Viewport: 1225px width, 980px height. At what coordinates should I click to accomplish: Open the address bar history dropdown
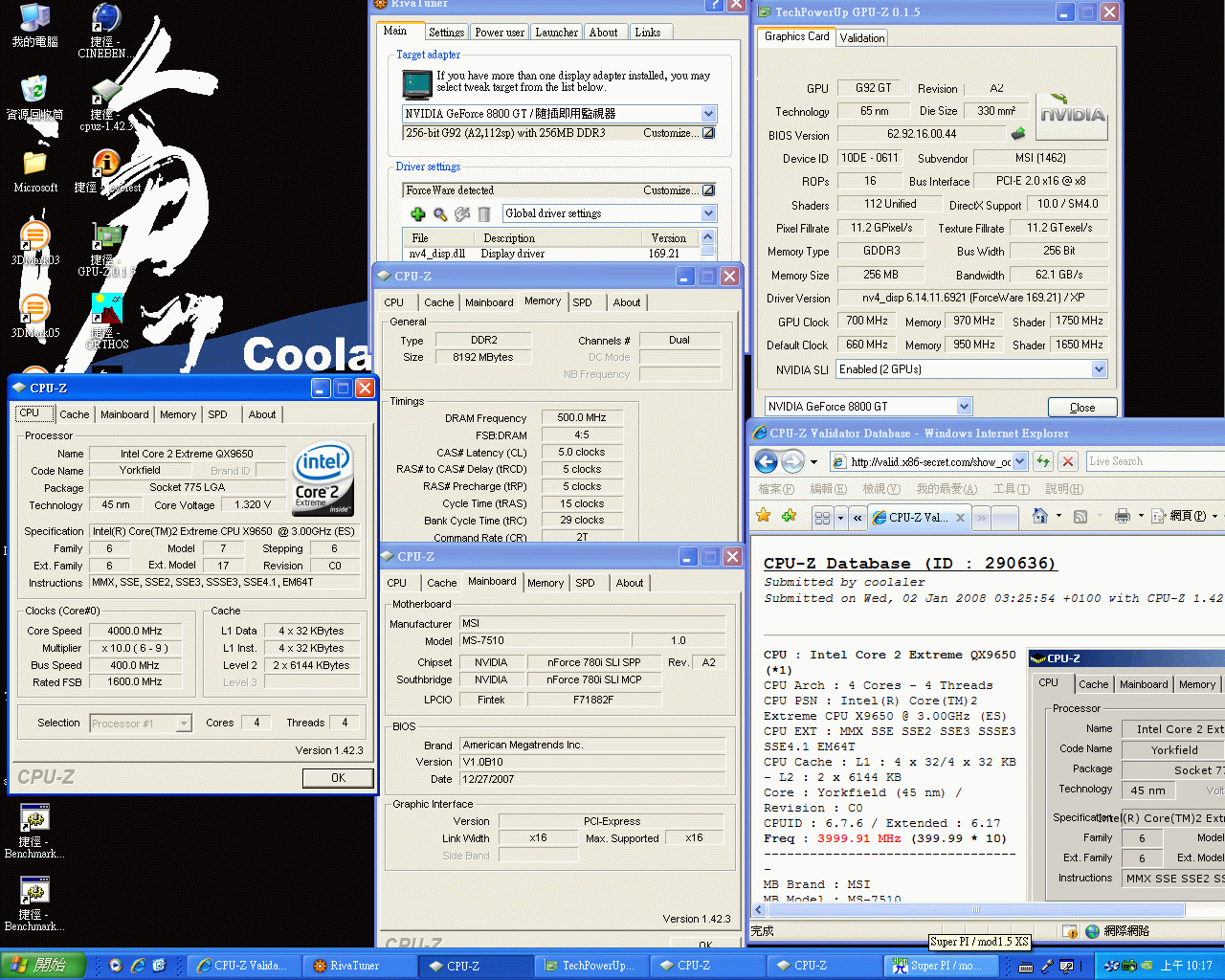click(1019, 461)
